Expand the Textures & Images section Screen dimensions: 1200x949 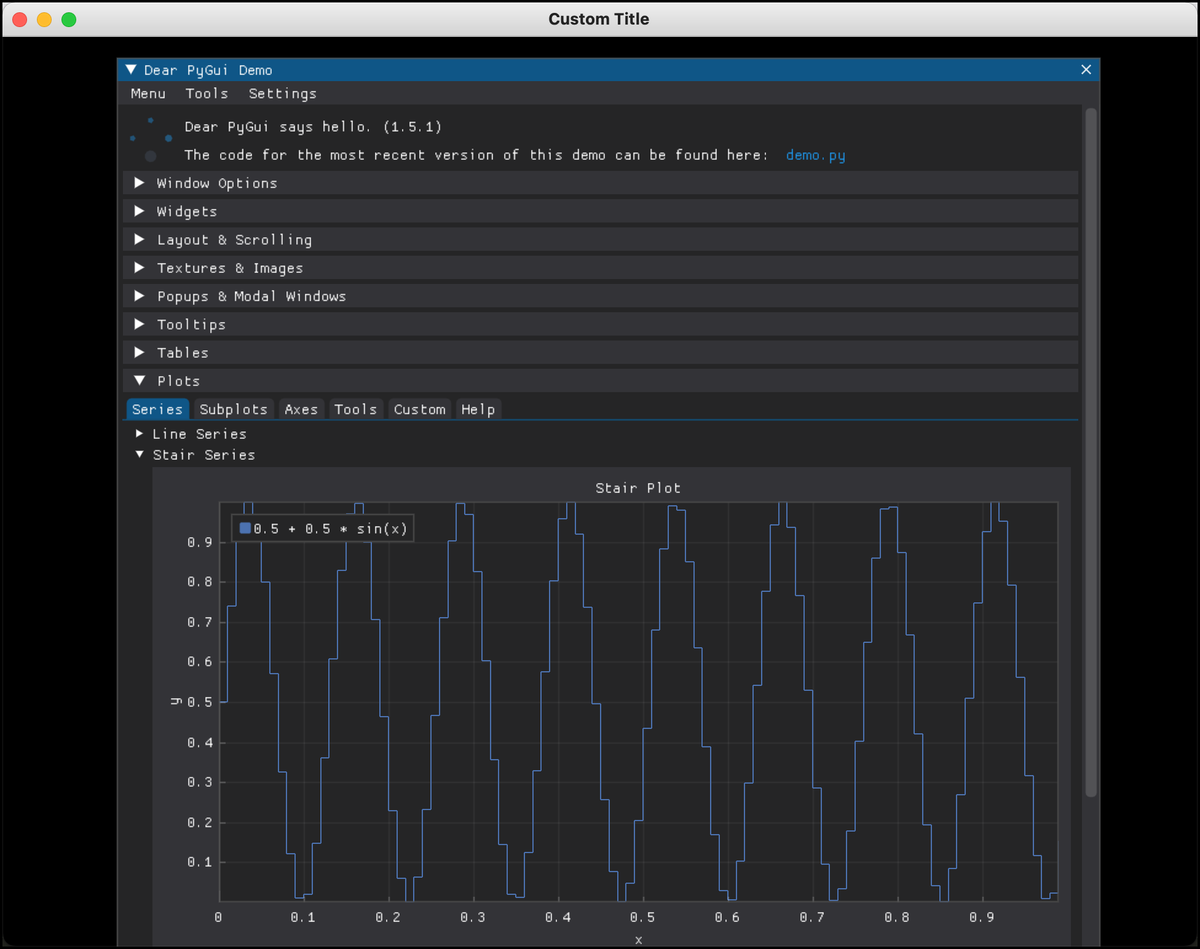pos(230,267)
